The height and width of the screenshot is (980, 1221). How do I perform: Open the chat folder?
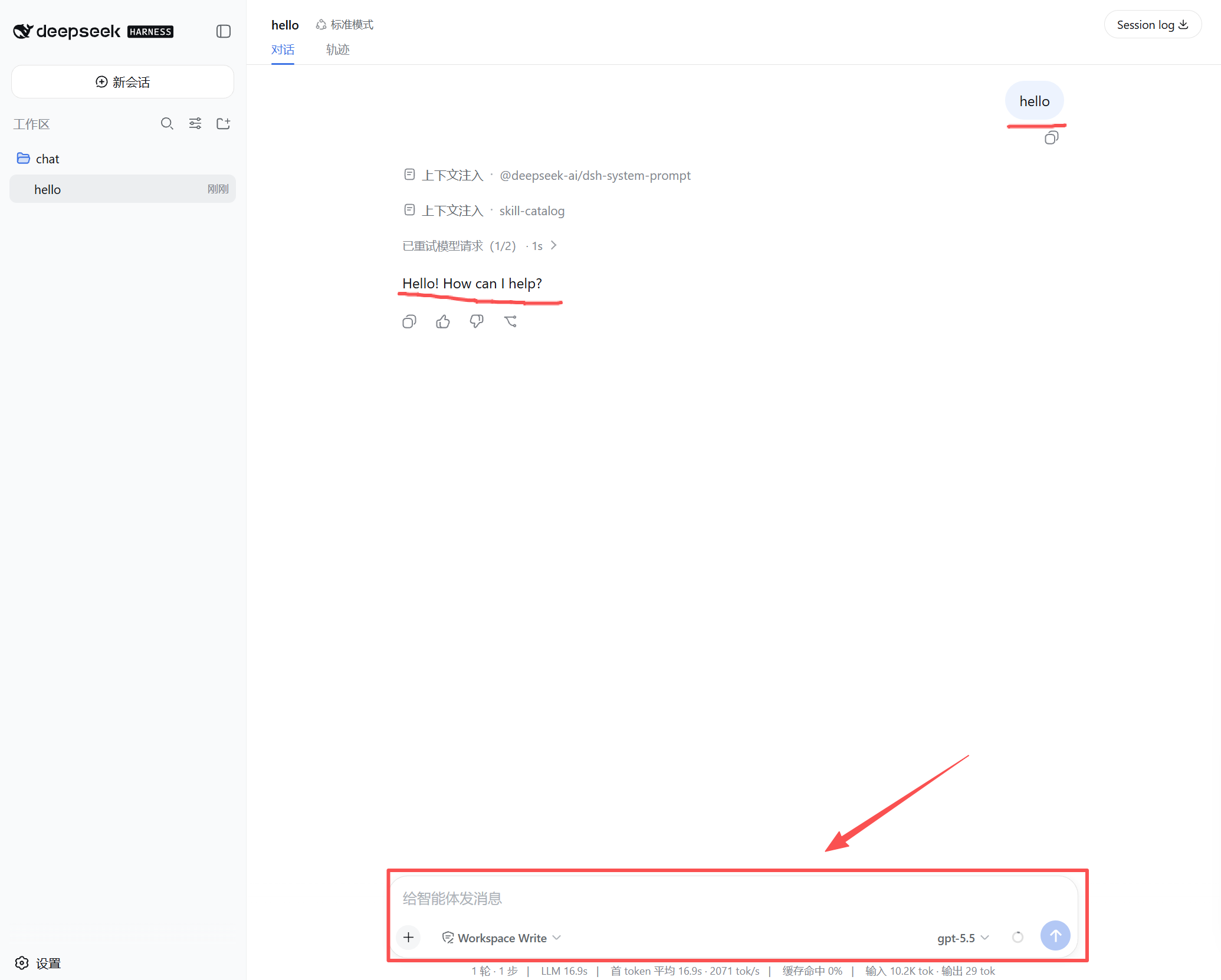coord(123,159)
